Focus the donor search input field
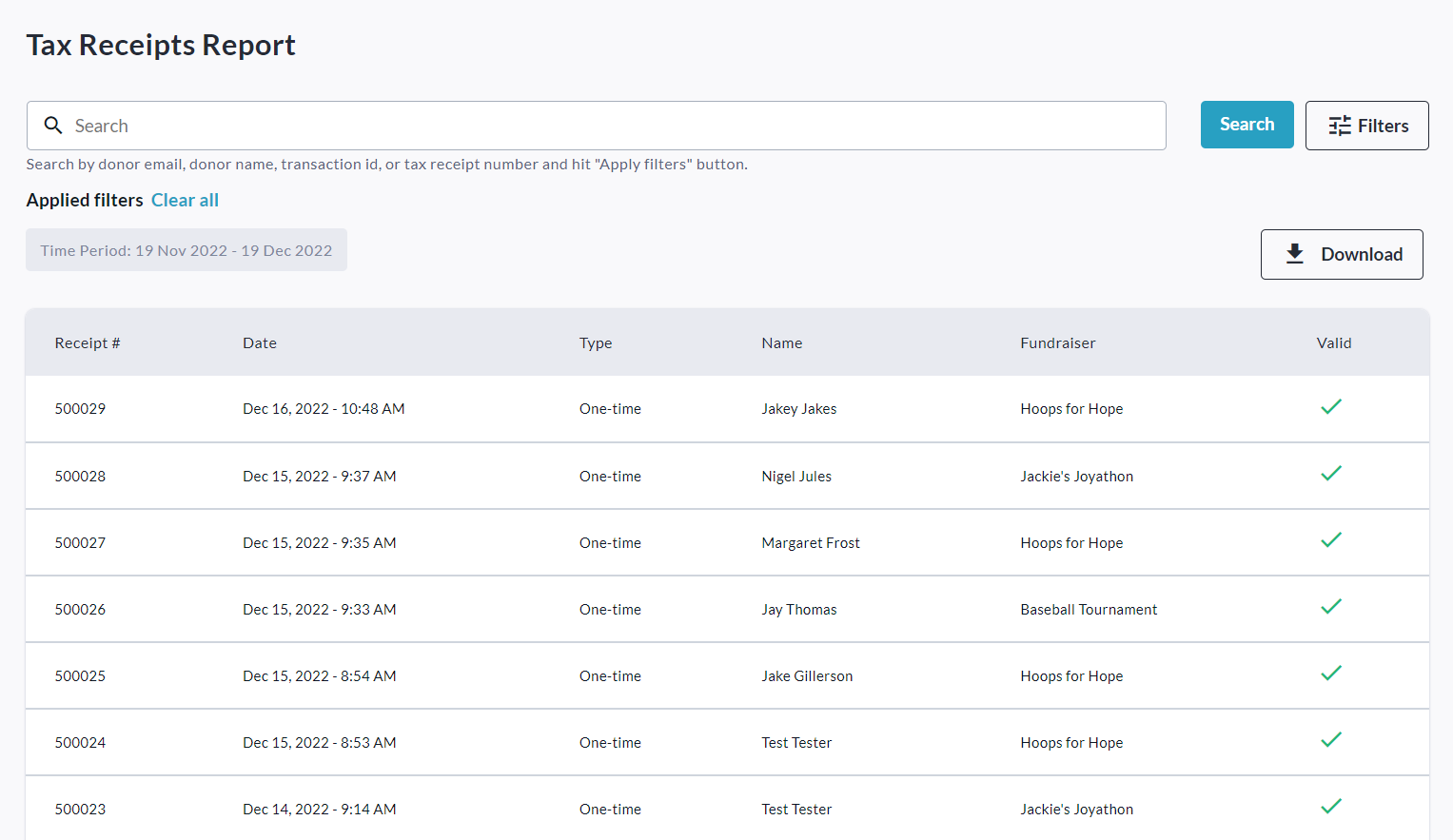1453x840 pixels. tap(609, 126)
